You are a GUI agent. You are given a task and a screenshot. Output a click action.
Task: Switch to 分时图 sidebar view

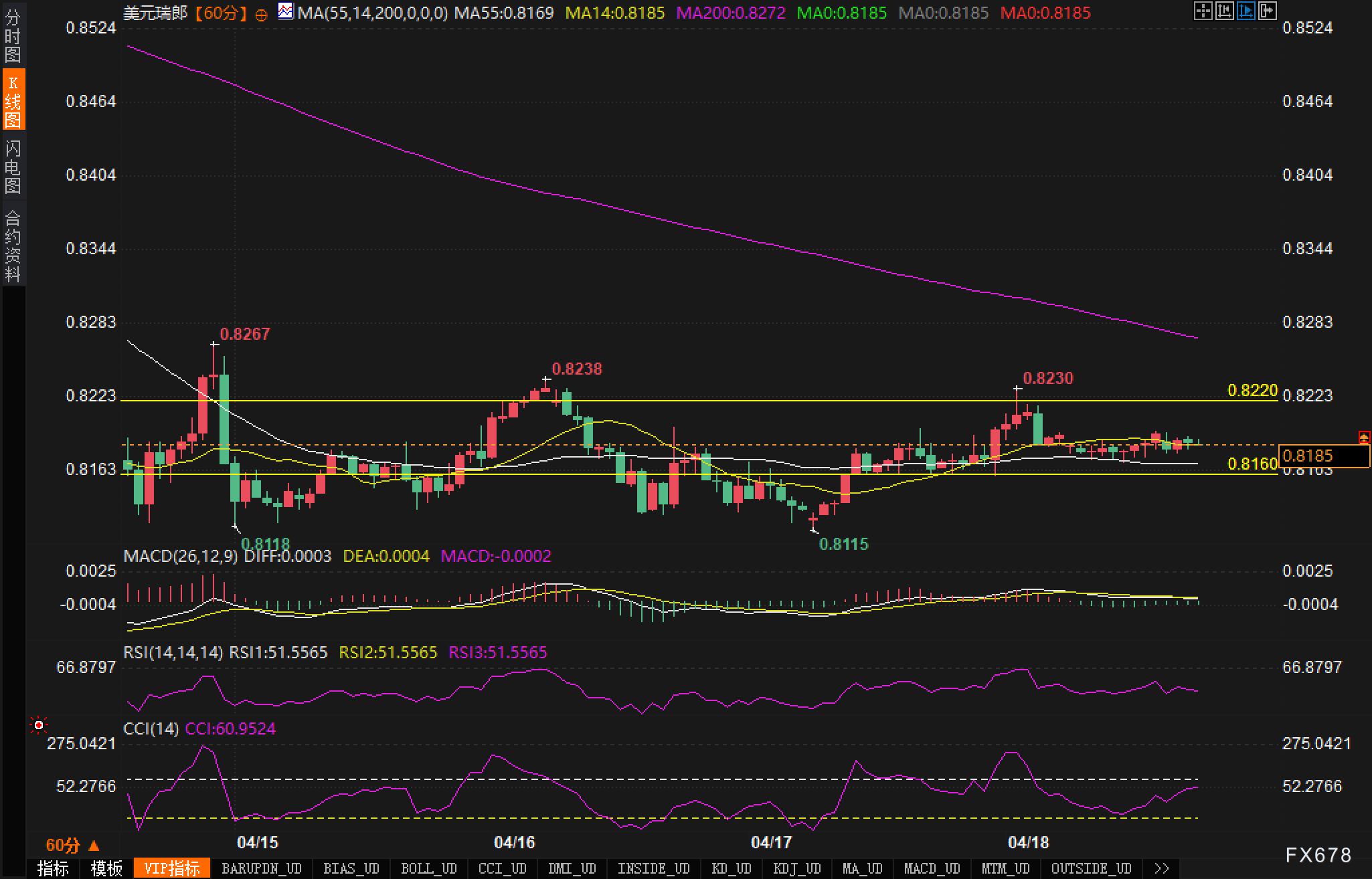point(13,36)
